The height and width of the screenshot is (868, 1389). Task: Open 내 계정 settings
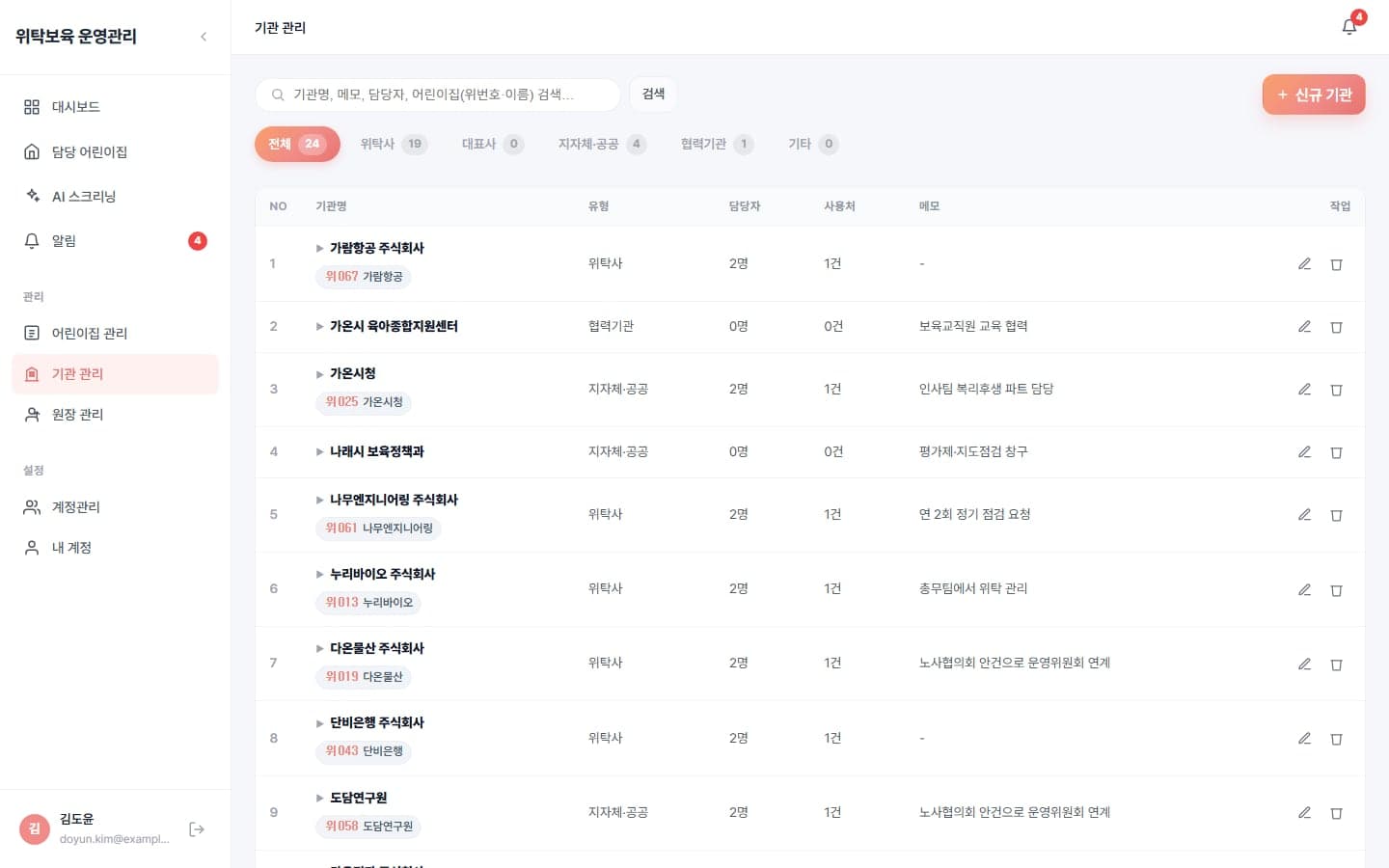click(x=115, y=547)
